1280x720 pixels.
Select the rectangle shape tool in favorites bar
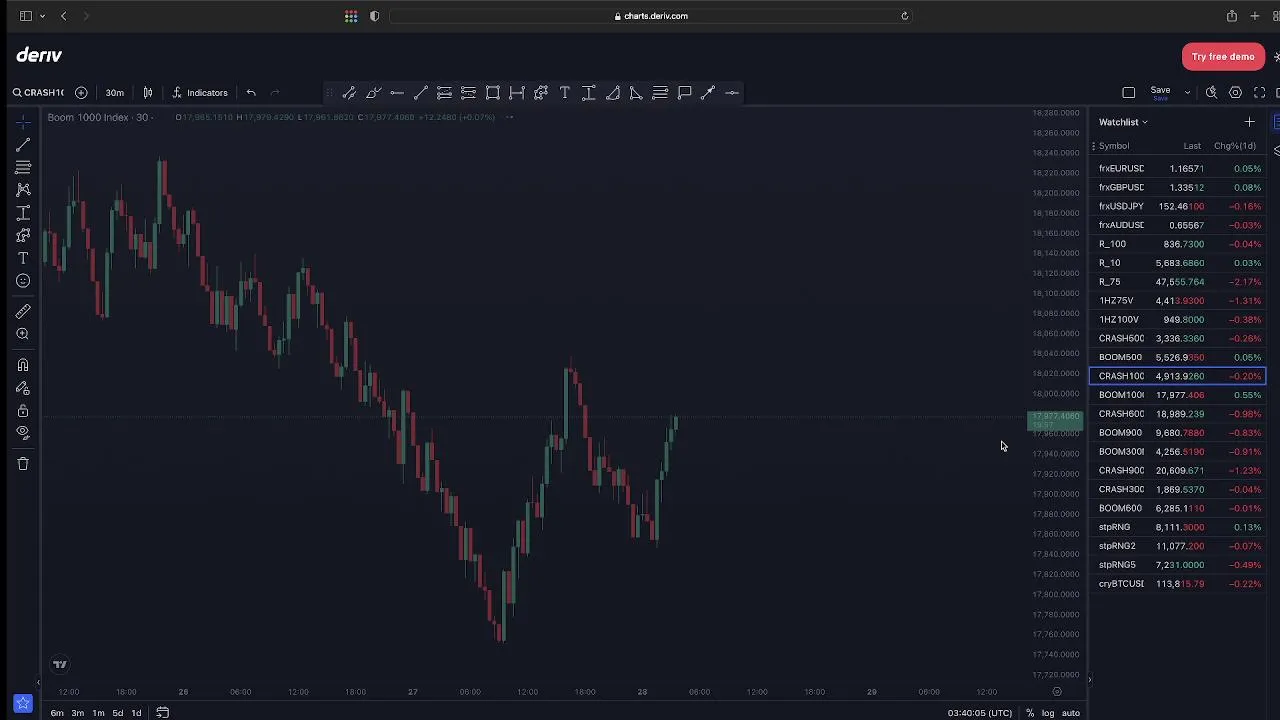[x=493, y=93]
